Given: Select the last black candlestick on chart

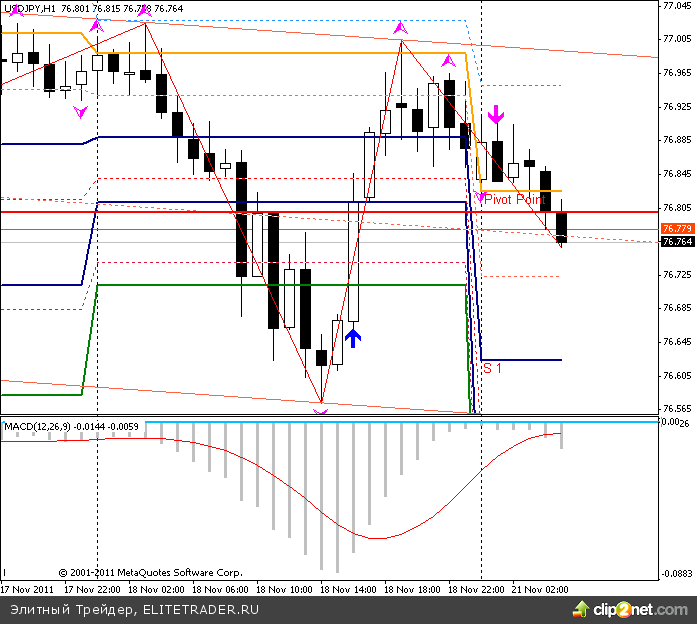Looking at the screenshot, I should point(561,227).
